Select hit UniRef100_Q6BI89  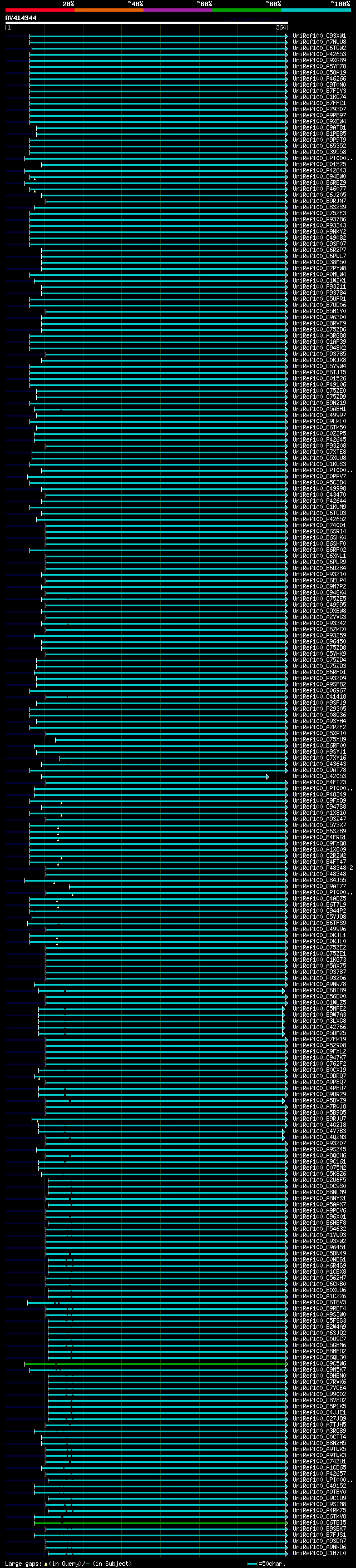click(x=319, y=990)
